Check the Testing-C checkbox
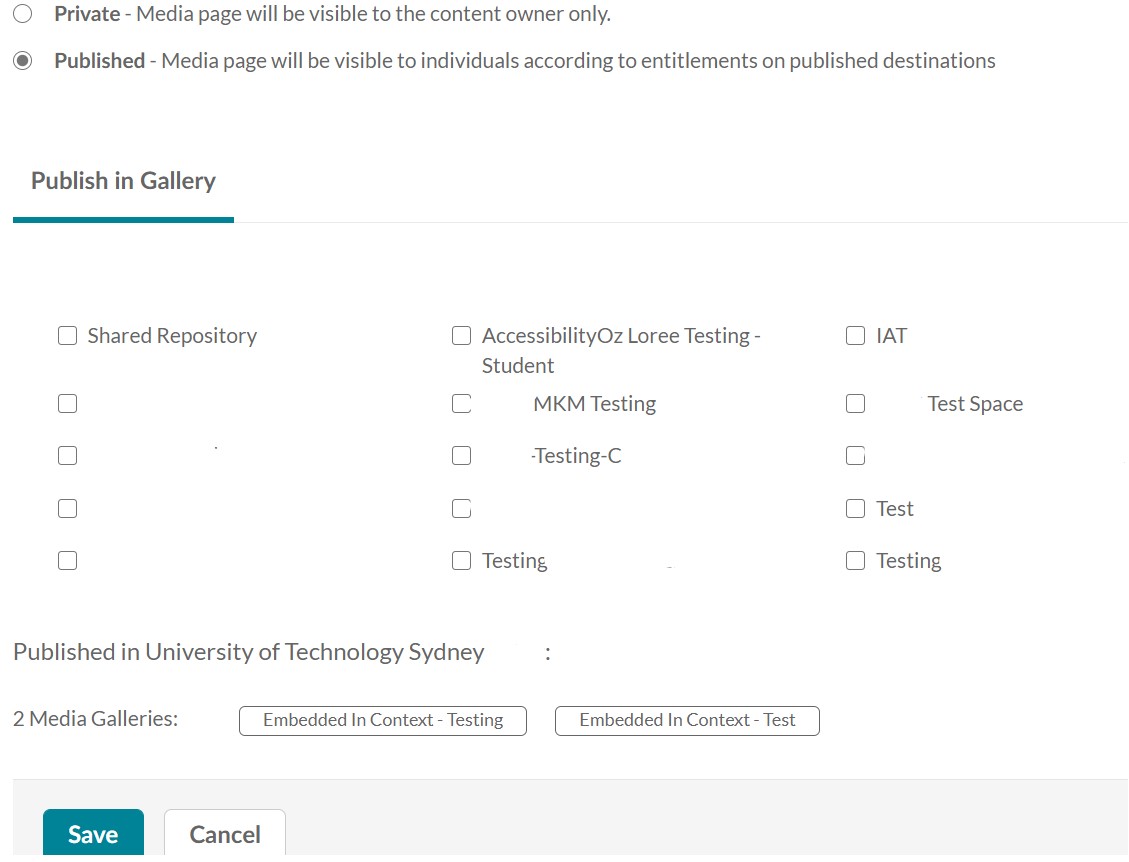1129x862 pixels. click(x=461, y=456)
